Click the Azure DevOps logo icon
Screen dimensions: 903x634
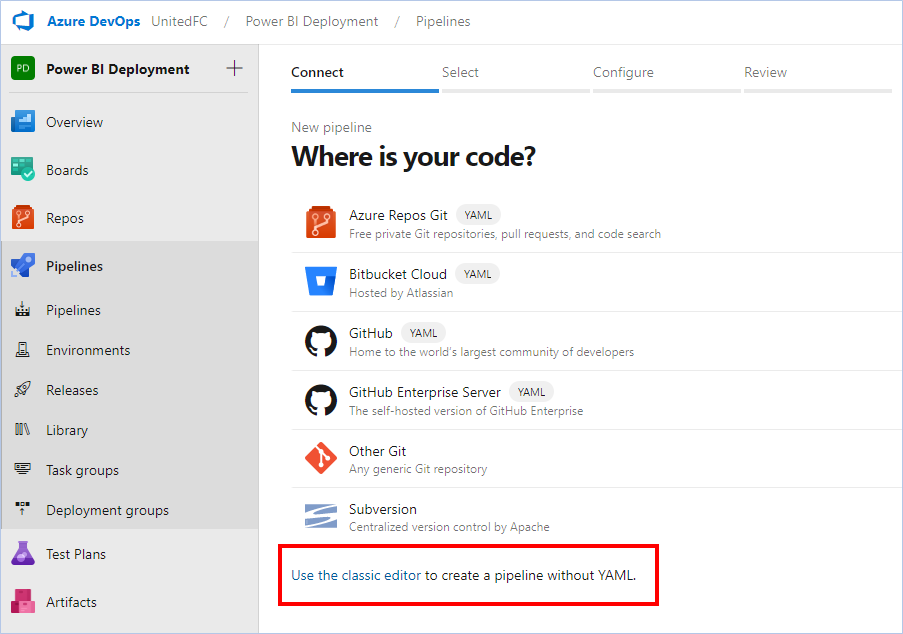[23, 21]
